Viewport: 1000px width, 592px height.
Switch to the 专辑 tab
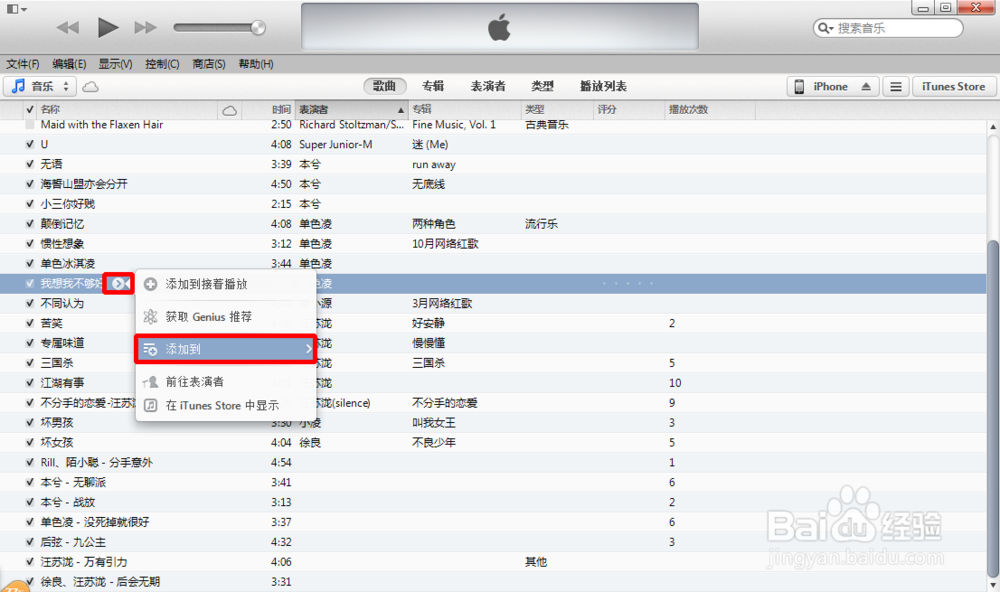pyautogui.click(x=433, y=86)
